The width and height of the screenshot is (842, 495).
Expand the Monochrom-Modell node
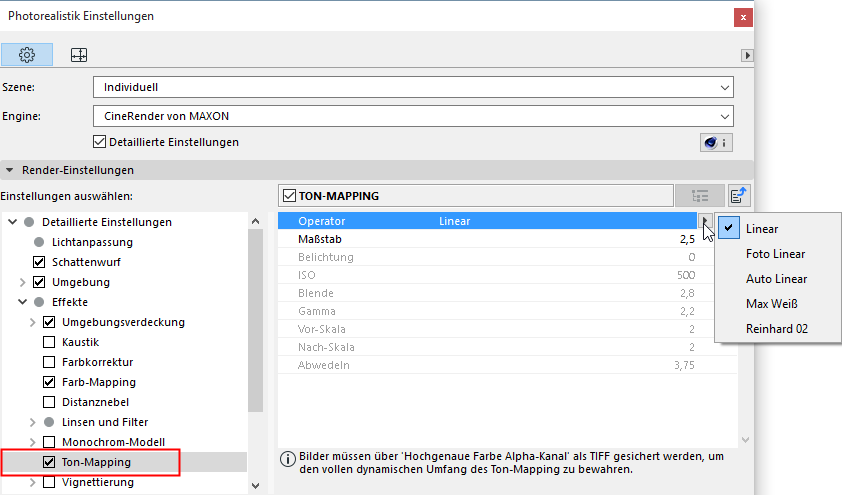pos(32,442)
